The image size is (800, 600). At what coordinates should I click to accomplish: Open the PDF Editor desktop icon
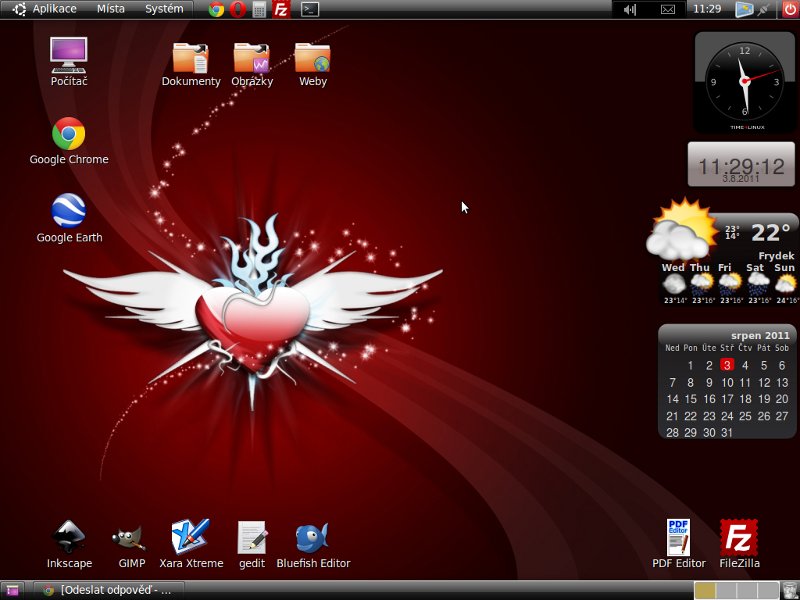tap(678, 538)
